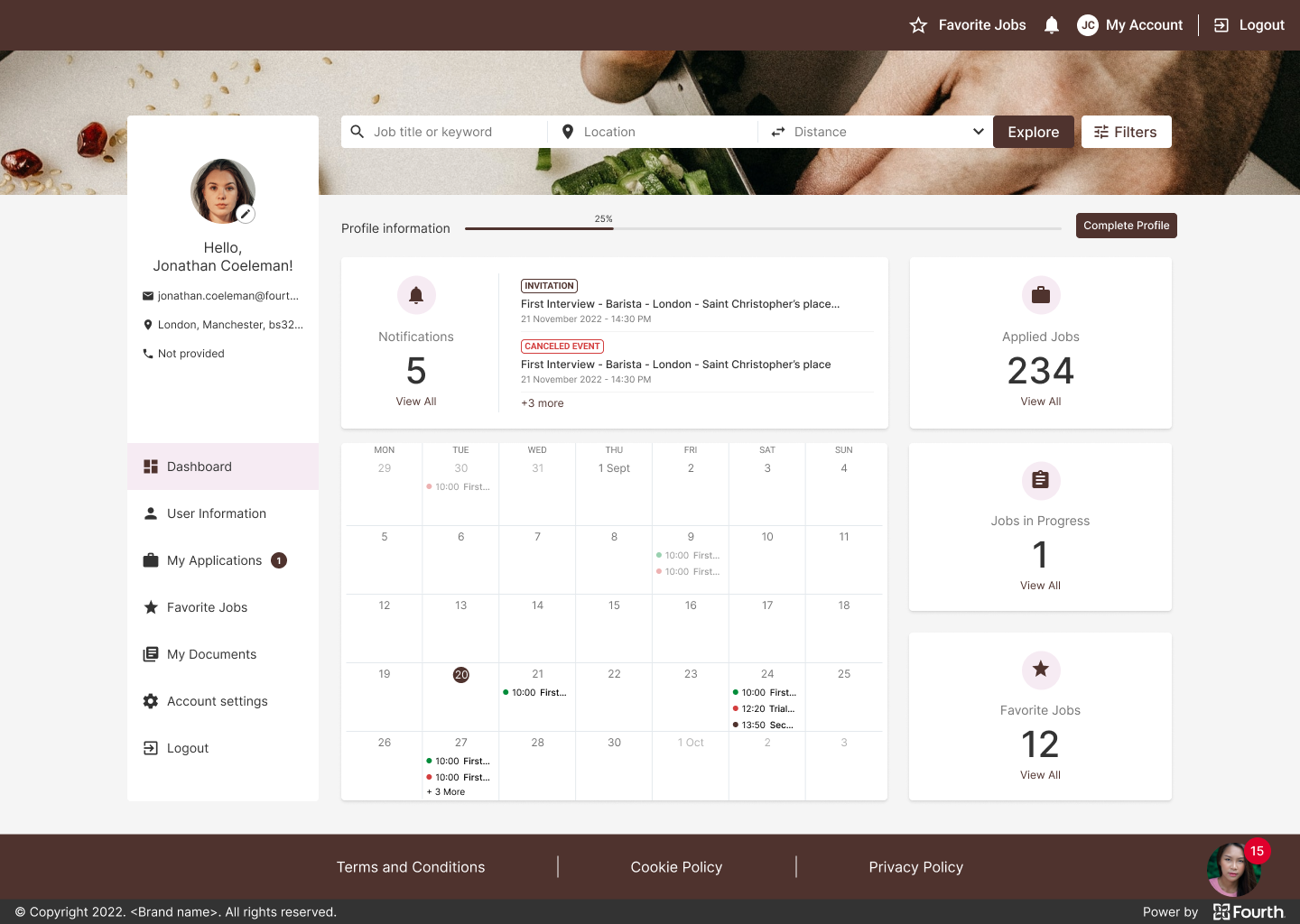Screen dimensions: 1300x924
Task: Expand + 3 More events on the 27th
Action: click(446, 792)
